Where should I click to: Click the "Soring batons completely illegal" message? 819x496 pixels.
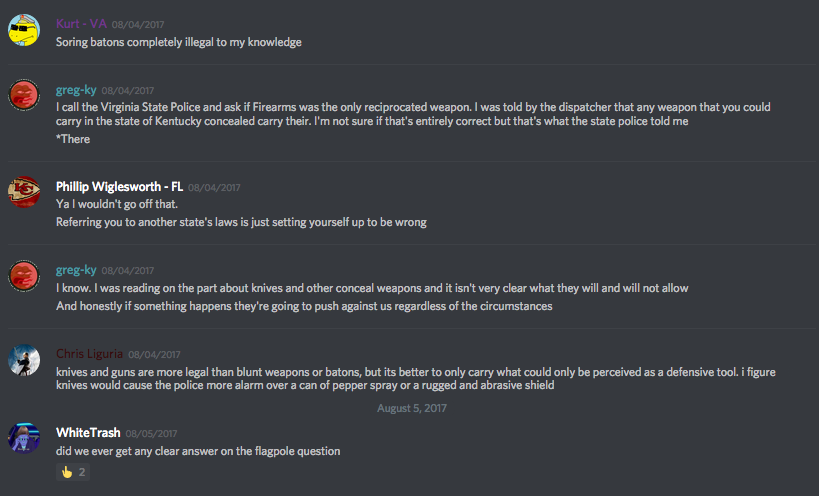179,42
